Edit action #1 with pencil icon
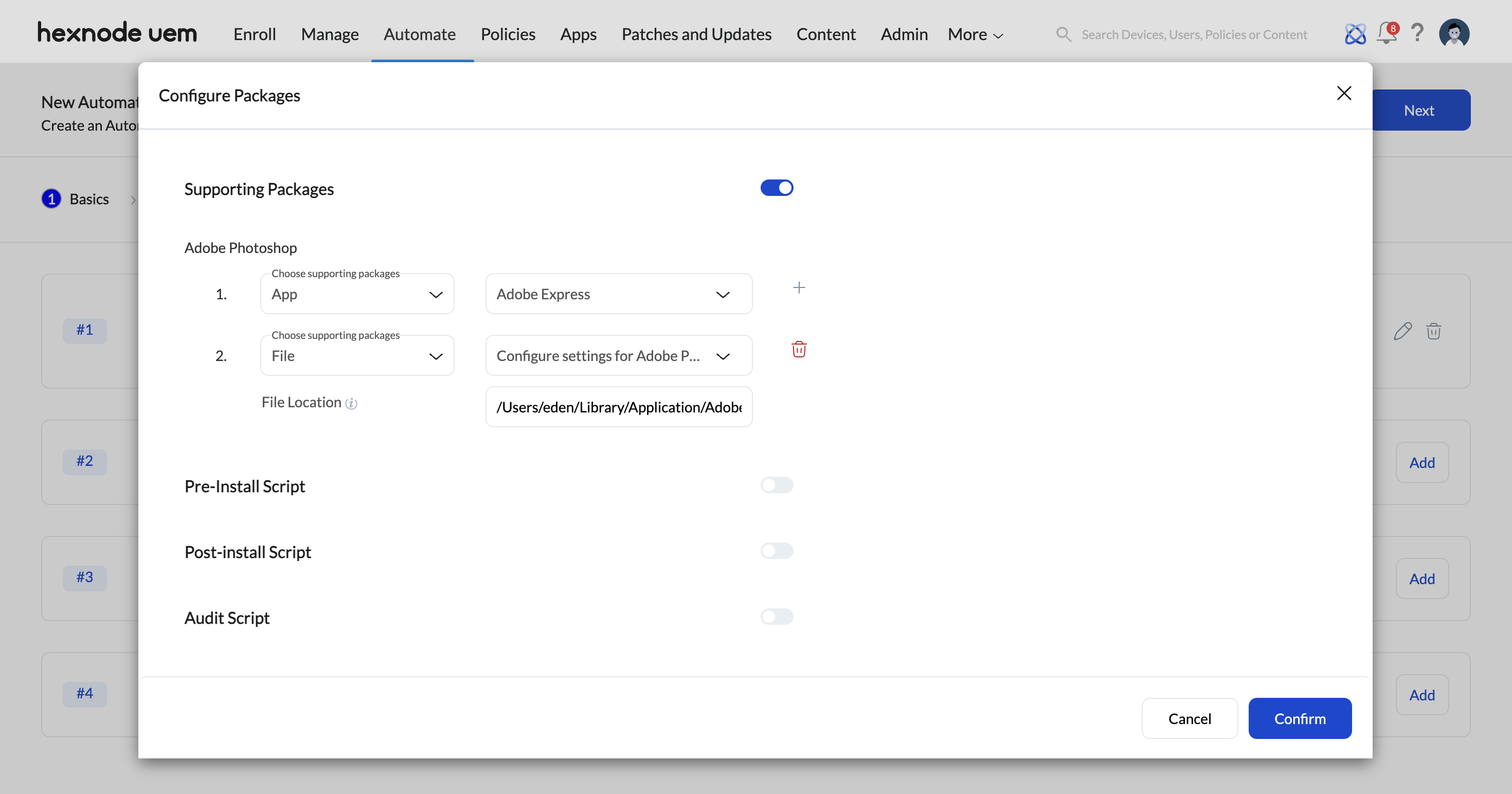 pos(1402,331)
